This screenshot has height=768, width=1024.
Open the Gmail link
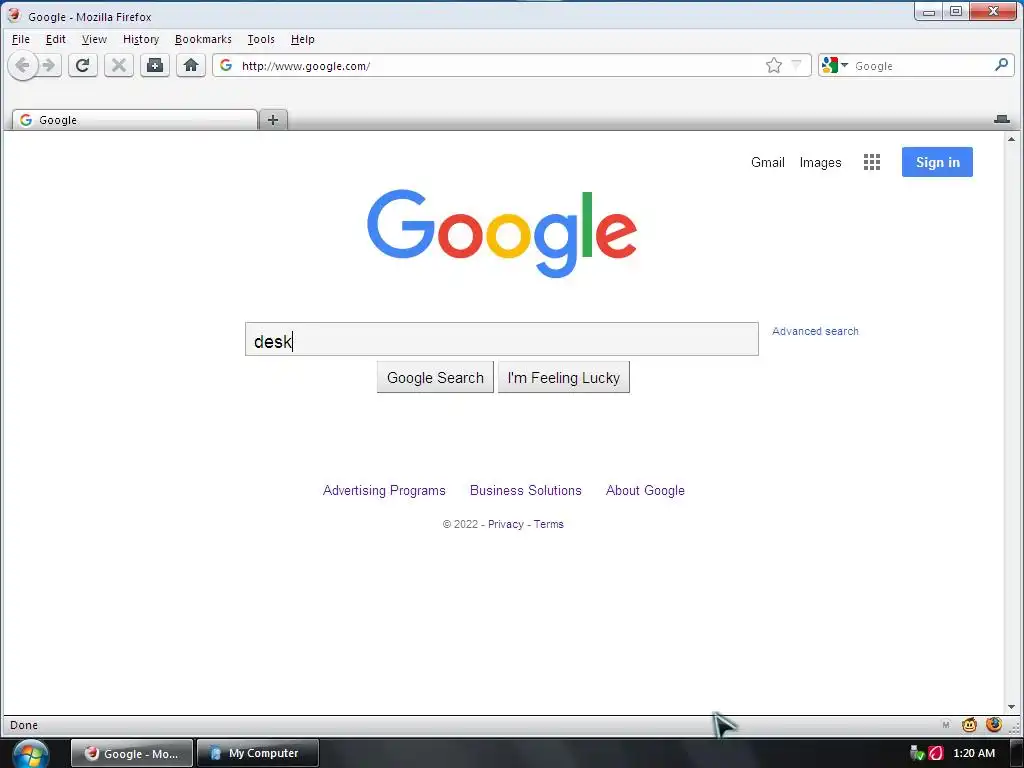click(767, 162)
